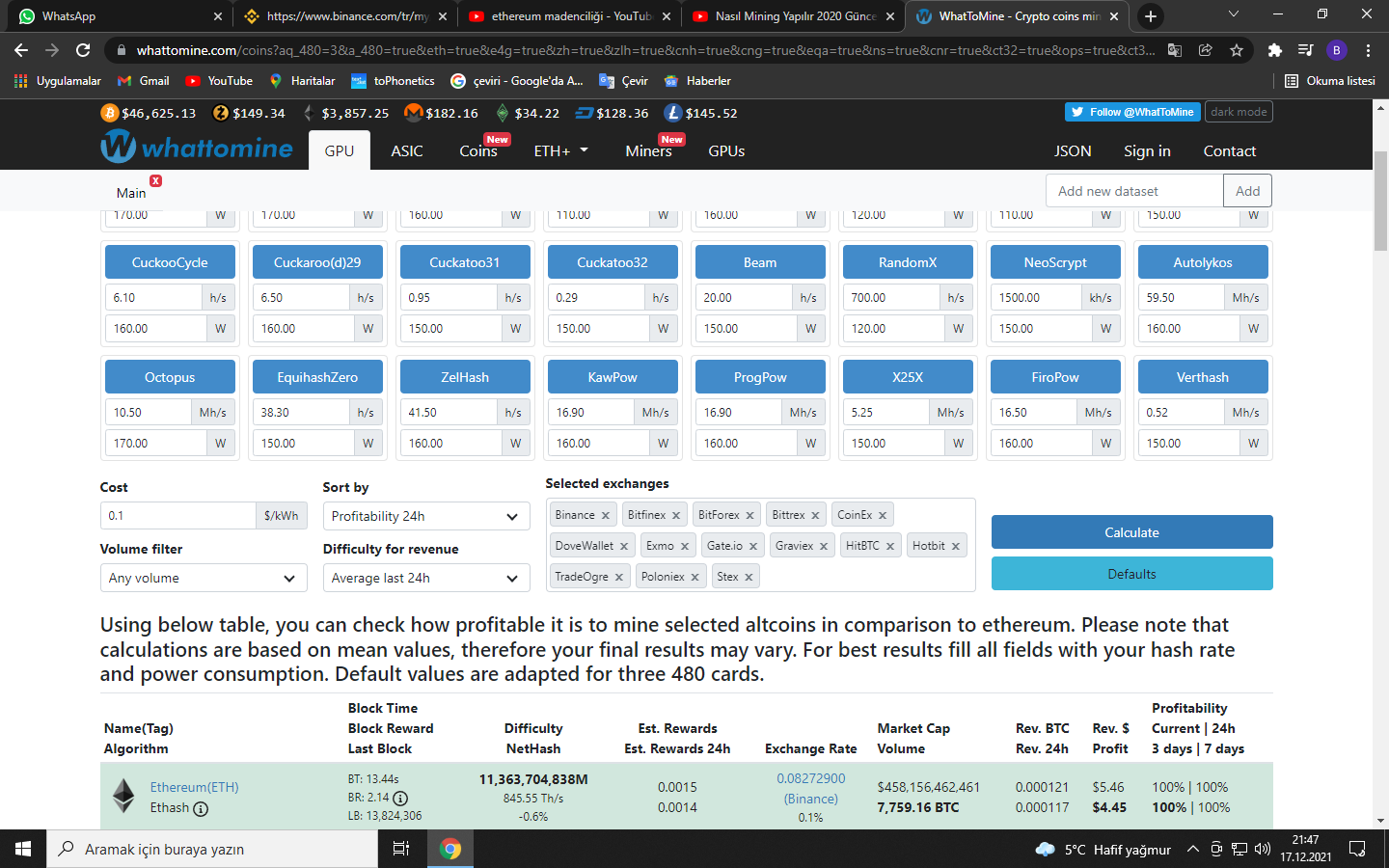Toggle the Cuckatoo31 algorithm

[x=465, y=262]
